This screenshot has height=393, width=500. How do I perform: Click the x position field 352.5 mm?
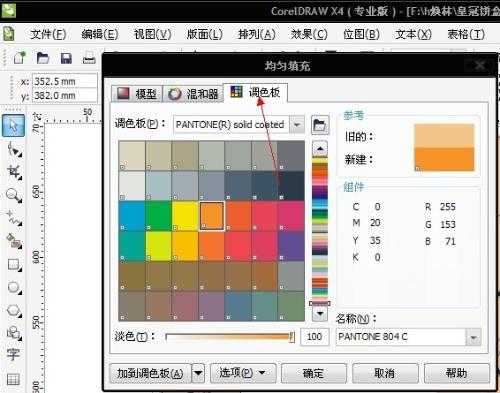[x=65, y=81]
